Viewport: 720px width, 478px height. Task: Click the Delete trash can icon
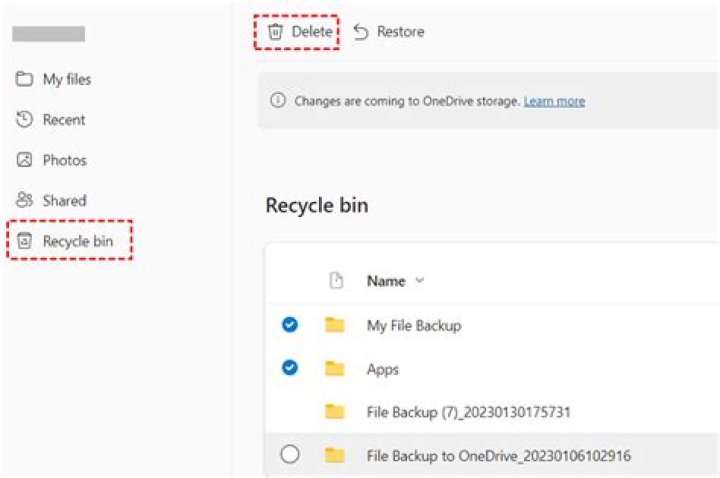(275, 32)
